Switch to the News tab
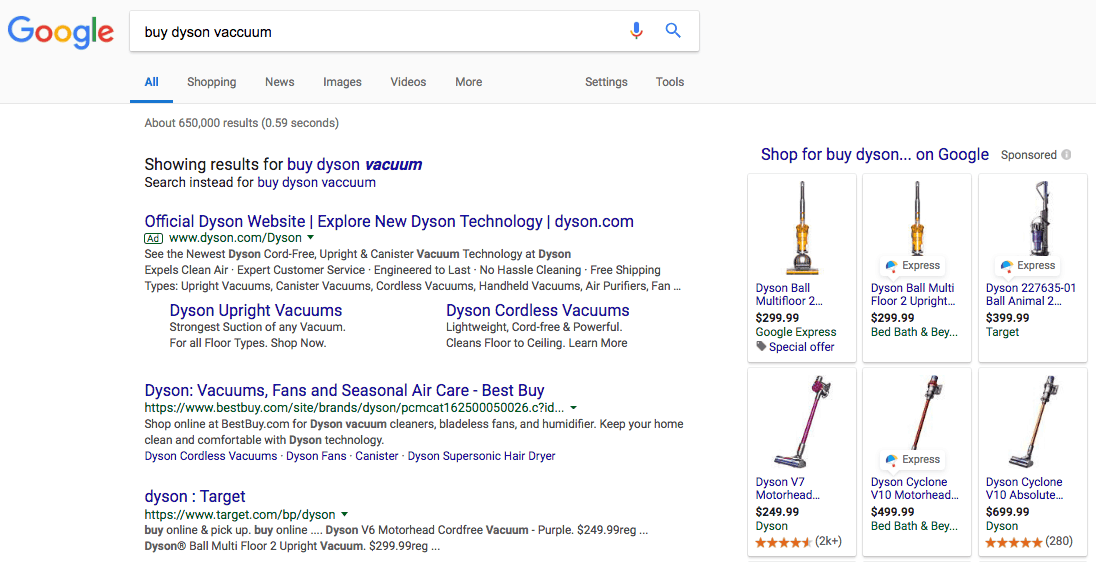Screen dimensions: 1096x562 point(280,82)
